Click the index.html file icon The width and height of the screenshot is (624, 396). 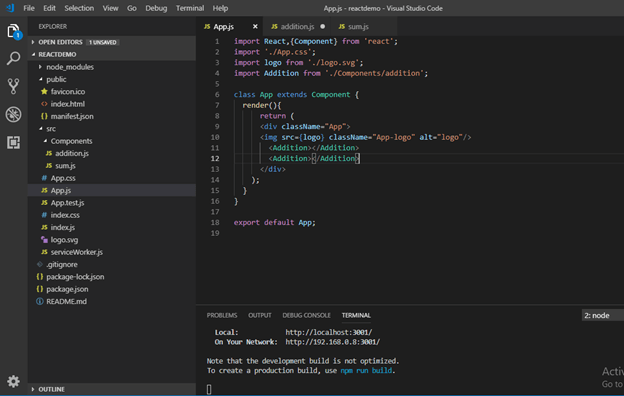[44, 104]
